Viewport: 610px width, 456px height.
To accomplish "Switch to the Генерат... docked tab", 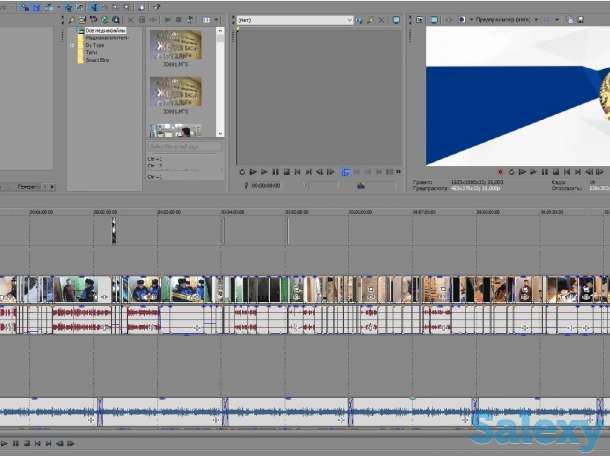I will click(28, 187).
